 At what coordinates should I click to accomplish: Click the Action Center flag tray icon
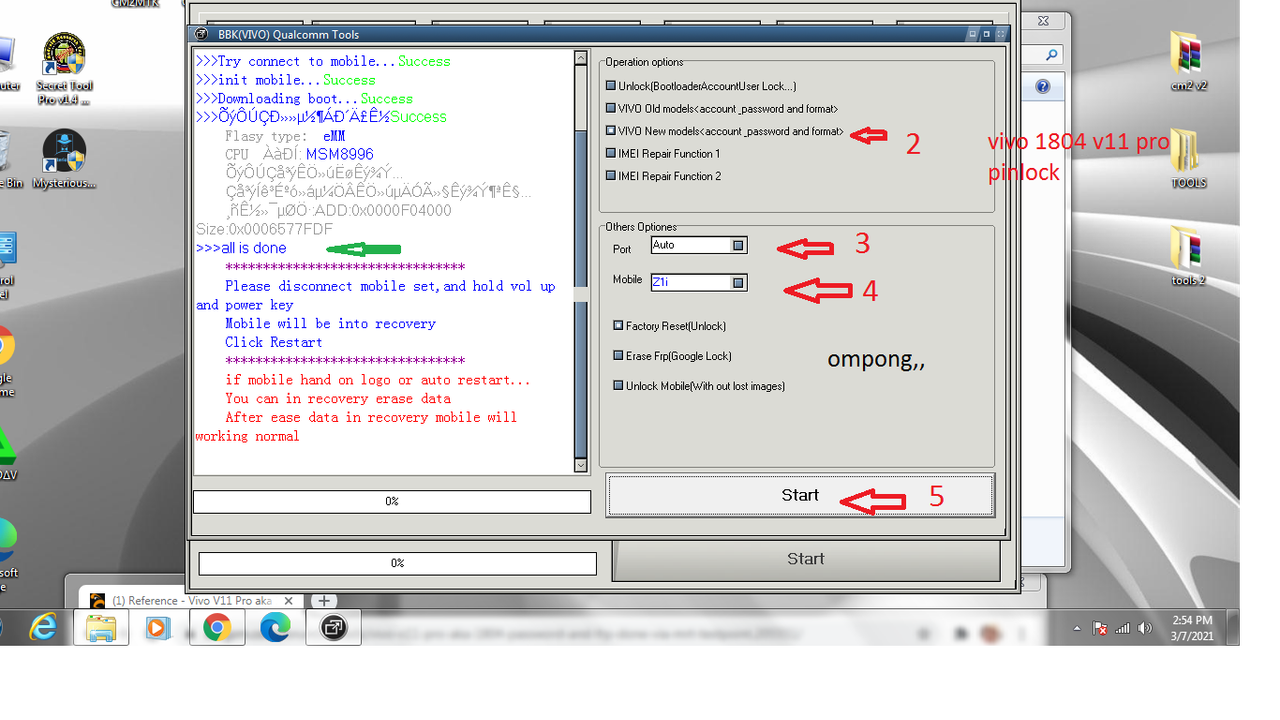(x=1100, y=629)
